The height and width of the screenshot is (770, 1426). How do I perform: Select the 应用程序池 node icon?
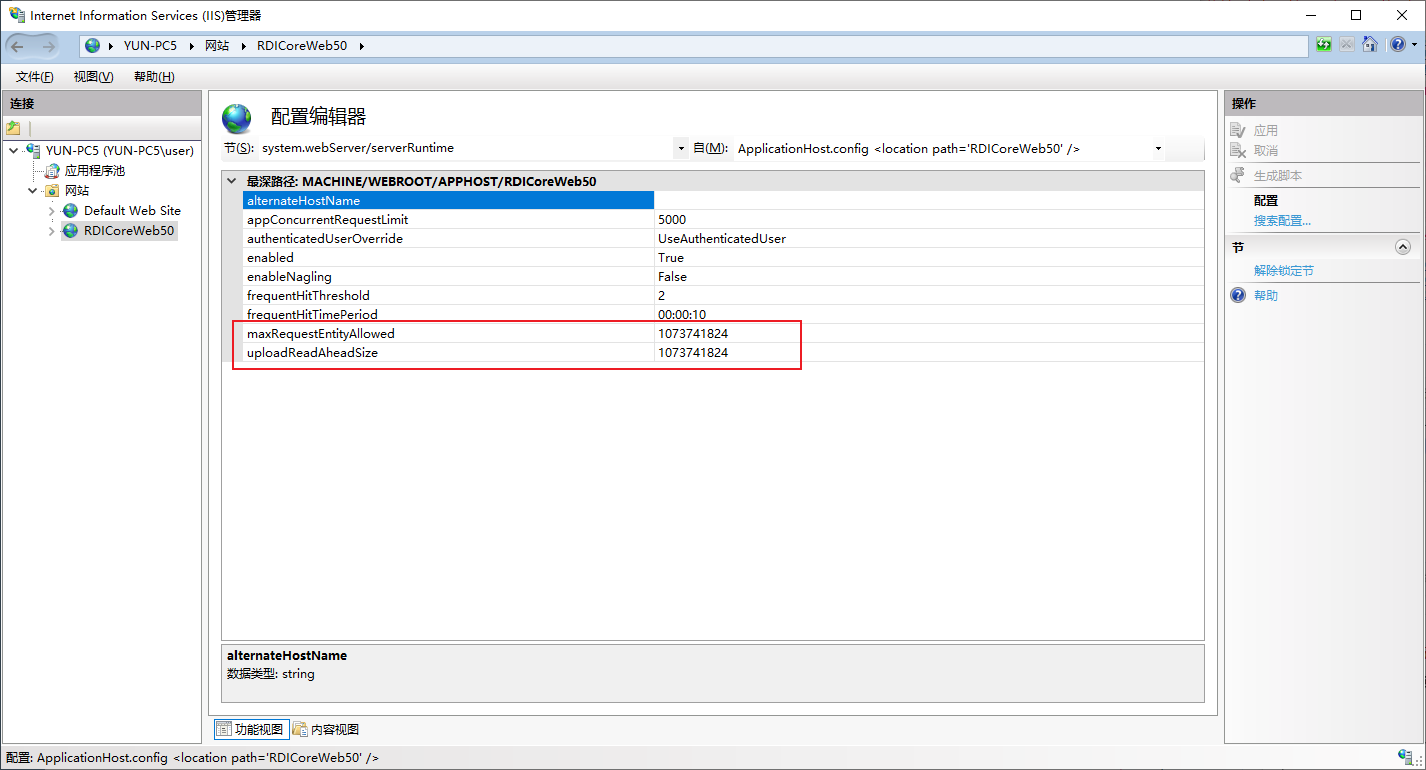(53, 171)
